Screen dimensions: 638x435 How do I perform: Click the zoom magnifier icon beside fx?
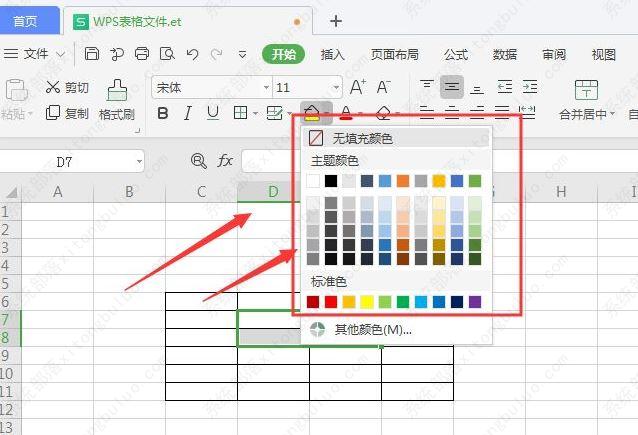198,160
